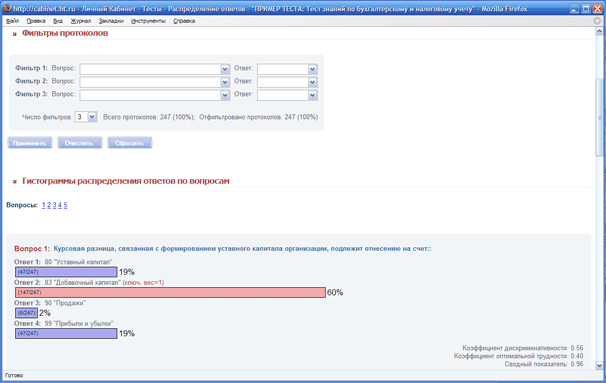This screenshot has width=606, height=383.
Task: Click the Вопрос 1 question title text
Action: (242, 249)
